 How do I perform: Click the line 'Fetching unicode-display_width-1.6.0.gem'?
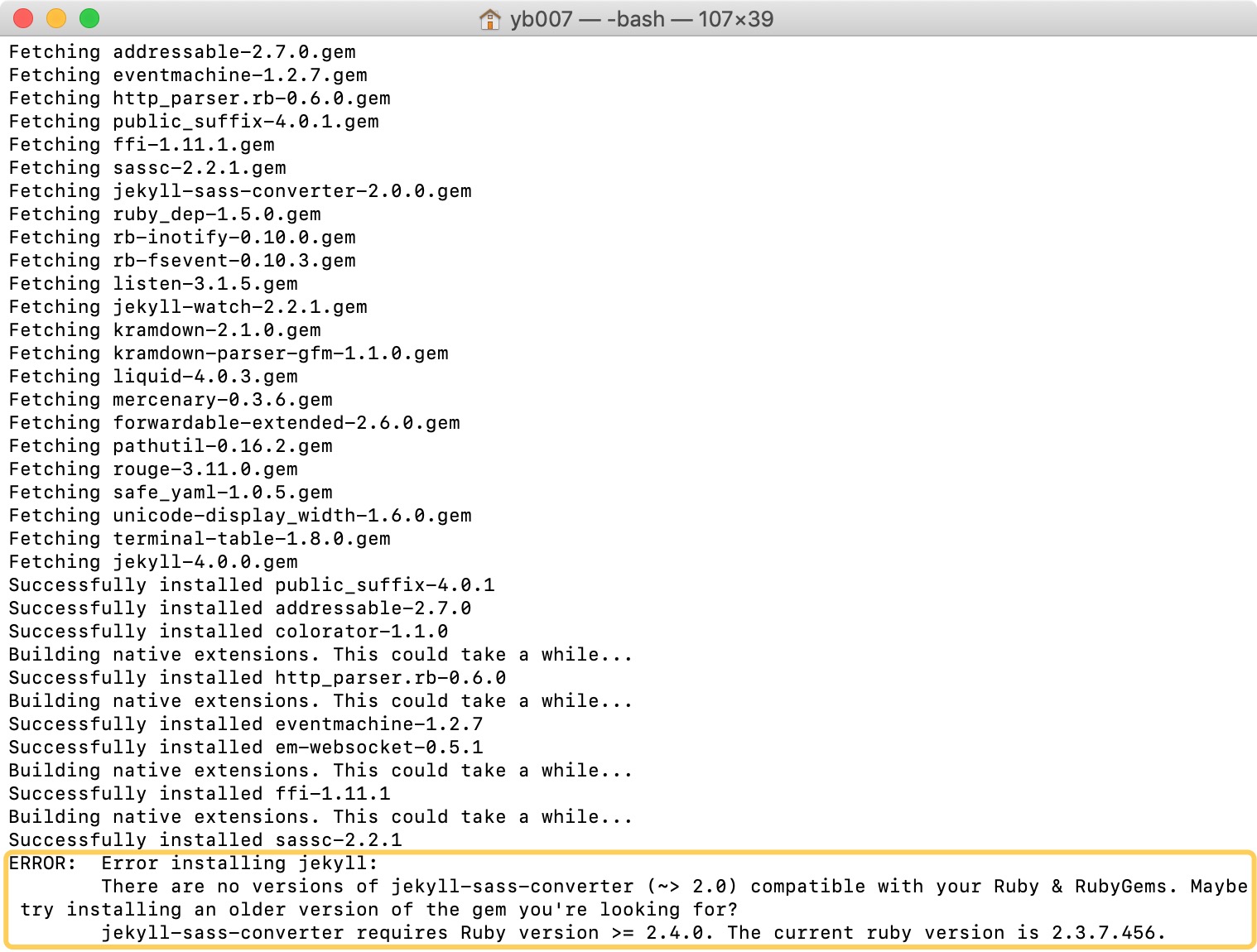coord(240,516)
